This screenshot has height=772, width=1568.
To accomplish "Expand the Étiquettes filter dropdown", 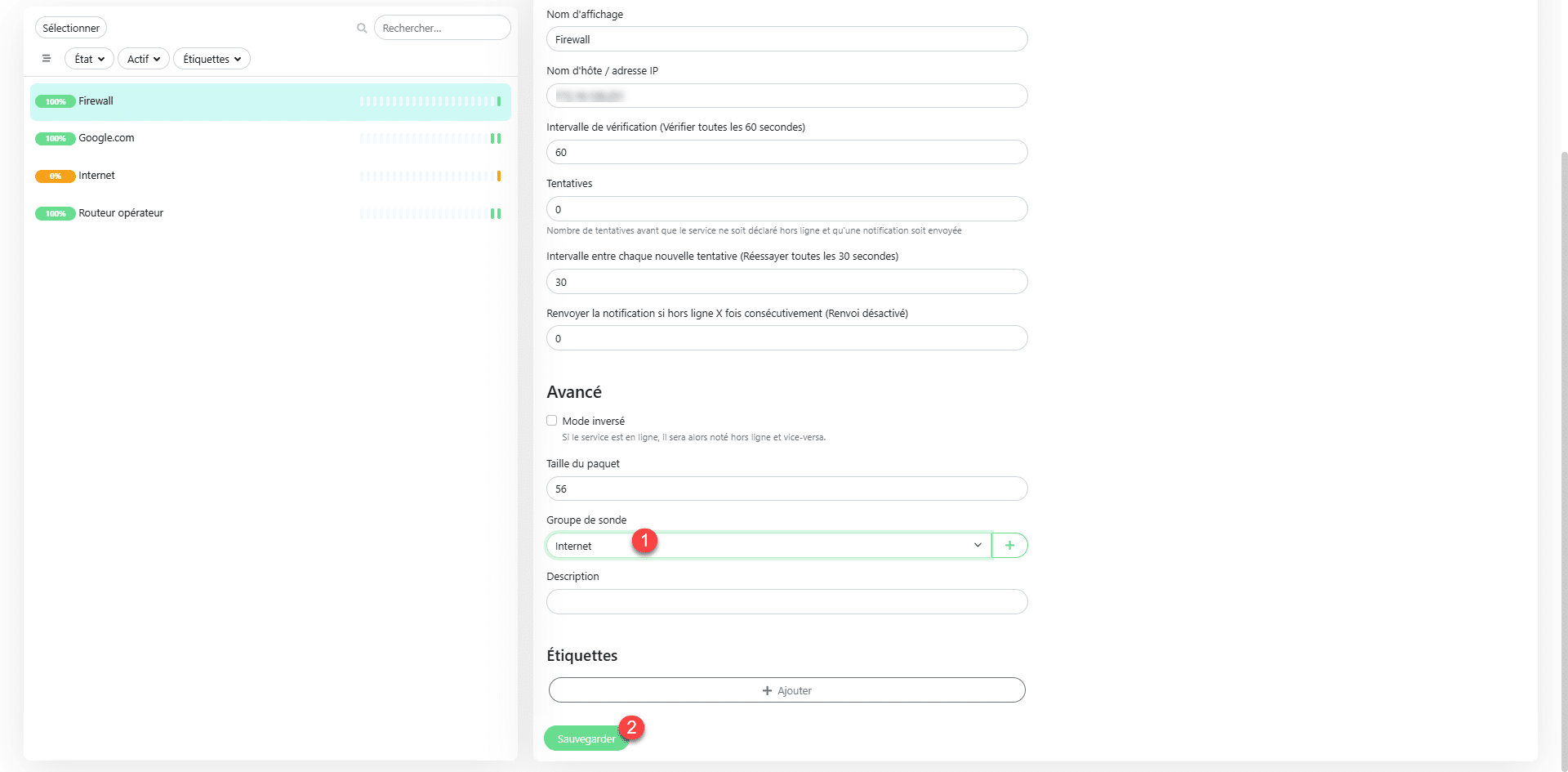I will pyautogui.click(x=212, y=59).
